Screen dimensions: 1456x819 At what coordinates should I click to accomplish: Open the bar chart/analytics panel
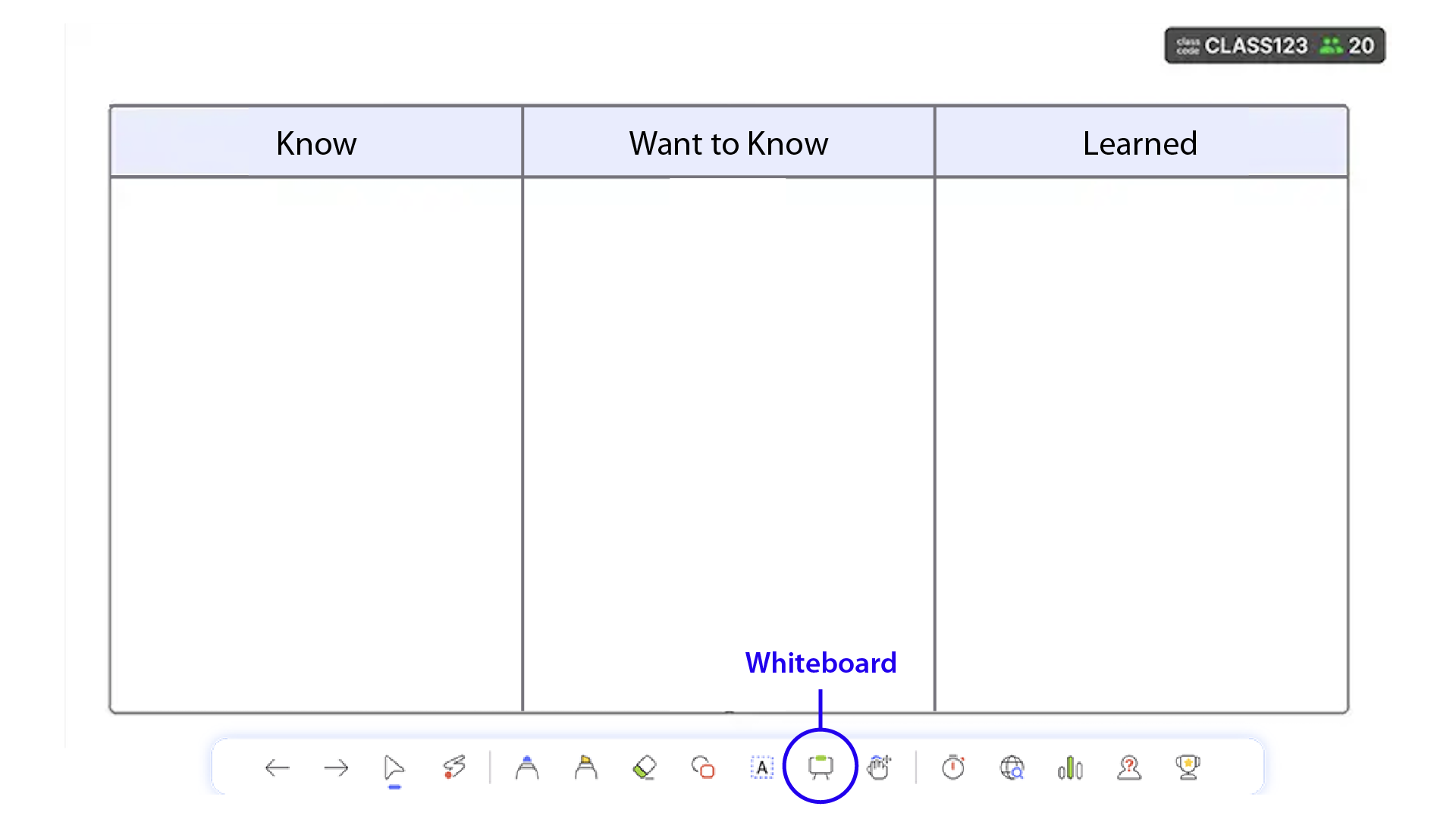(x=1071, y=768)
